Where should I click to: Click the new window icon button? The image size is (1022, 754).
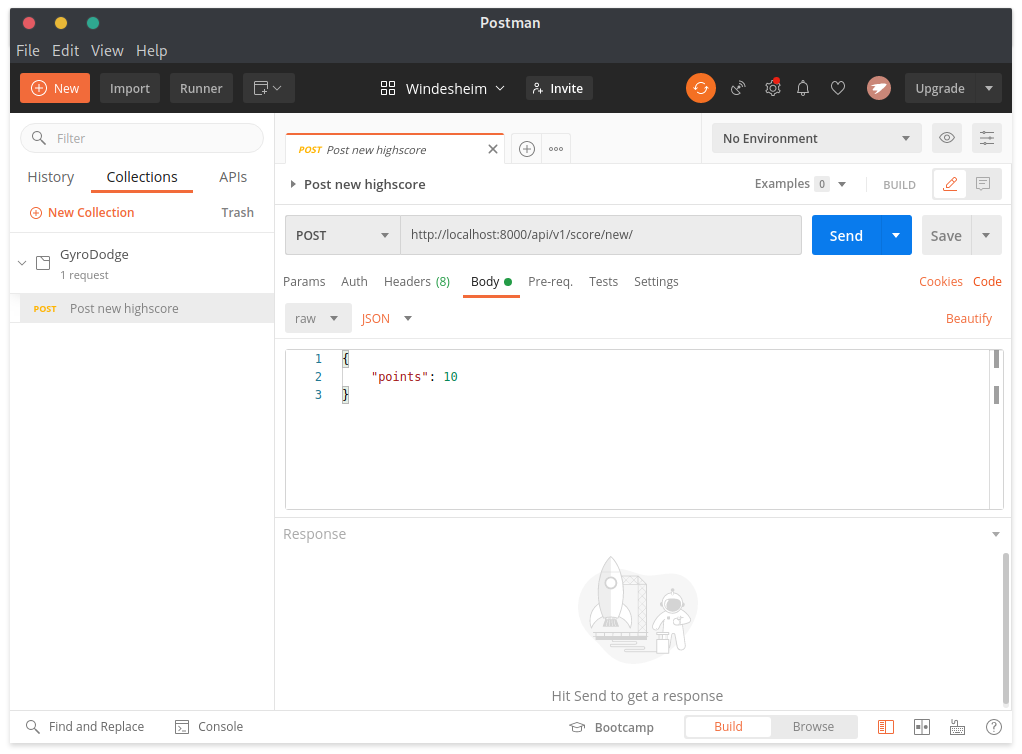(x=269, y=88)
